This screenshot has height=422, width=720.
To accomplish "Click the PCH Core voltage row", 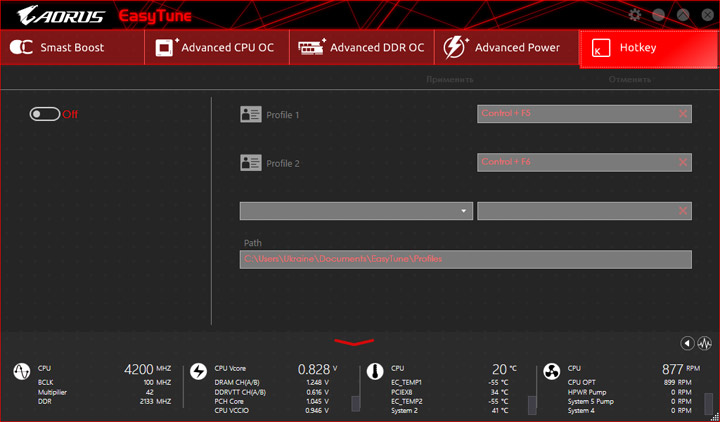I will point(271,401).
